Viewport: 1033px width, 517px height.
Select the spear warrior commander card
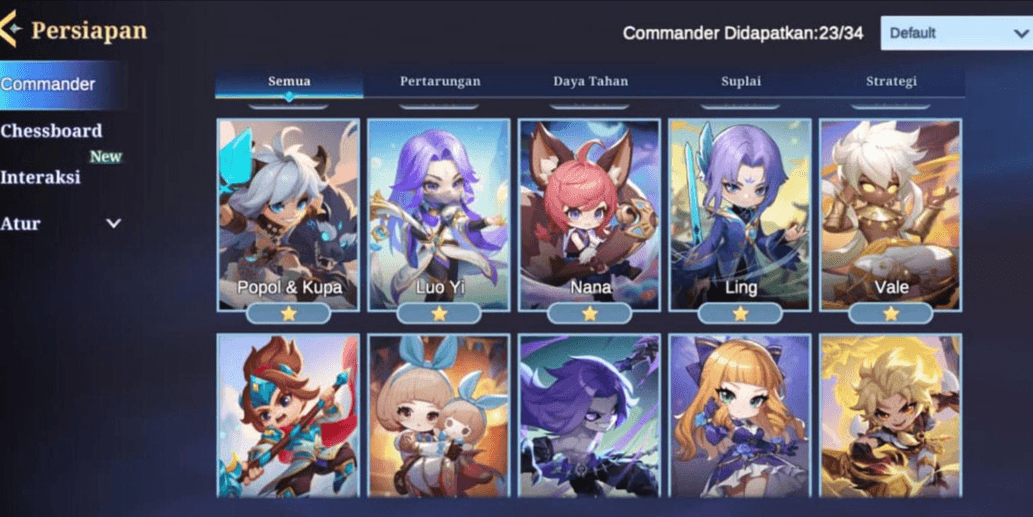click(289, 416)
